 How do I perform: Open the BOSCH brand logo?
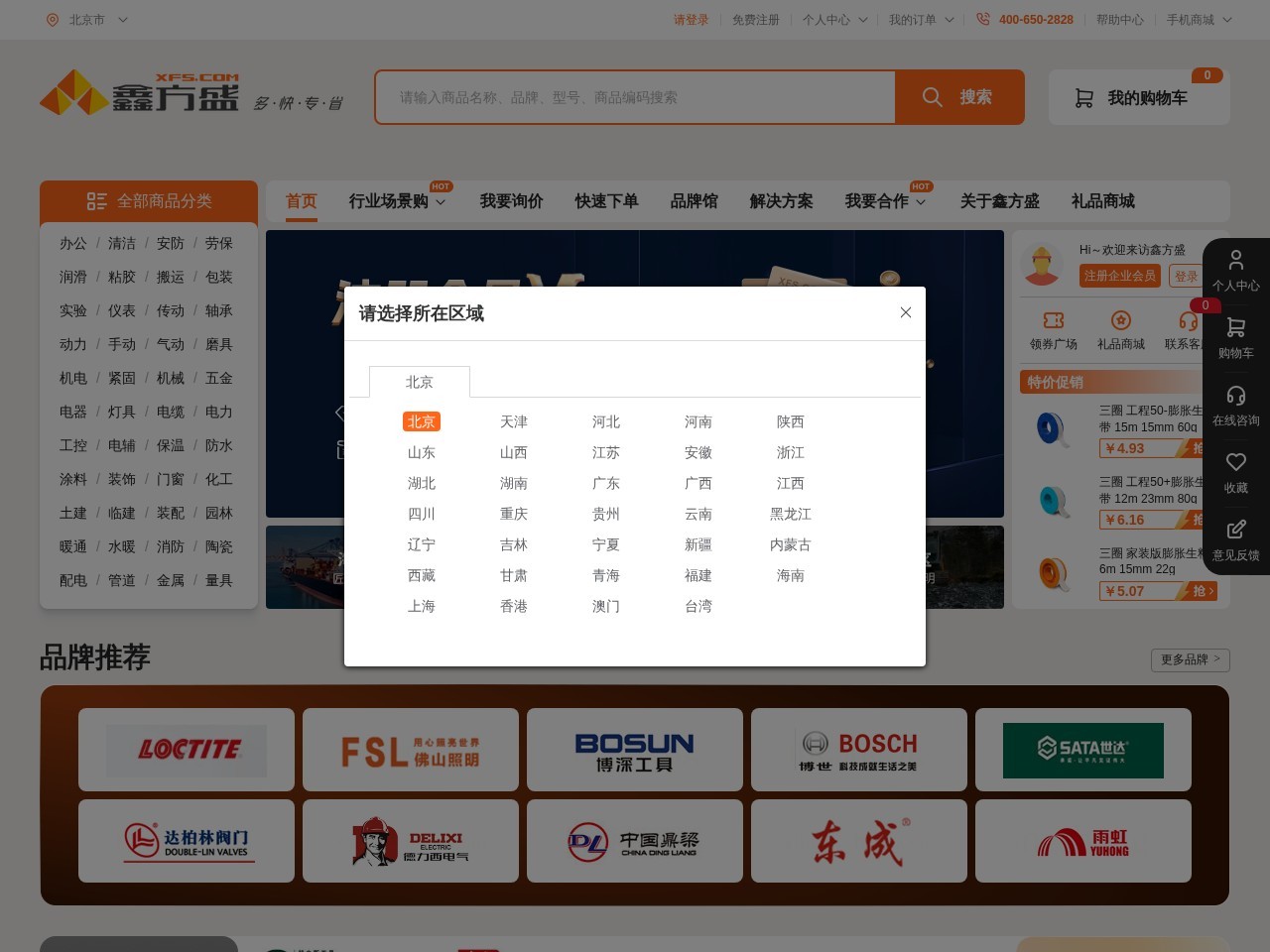859,750
